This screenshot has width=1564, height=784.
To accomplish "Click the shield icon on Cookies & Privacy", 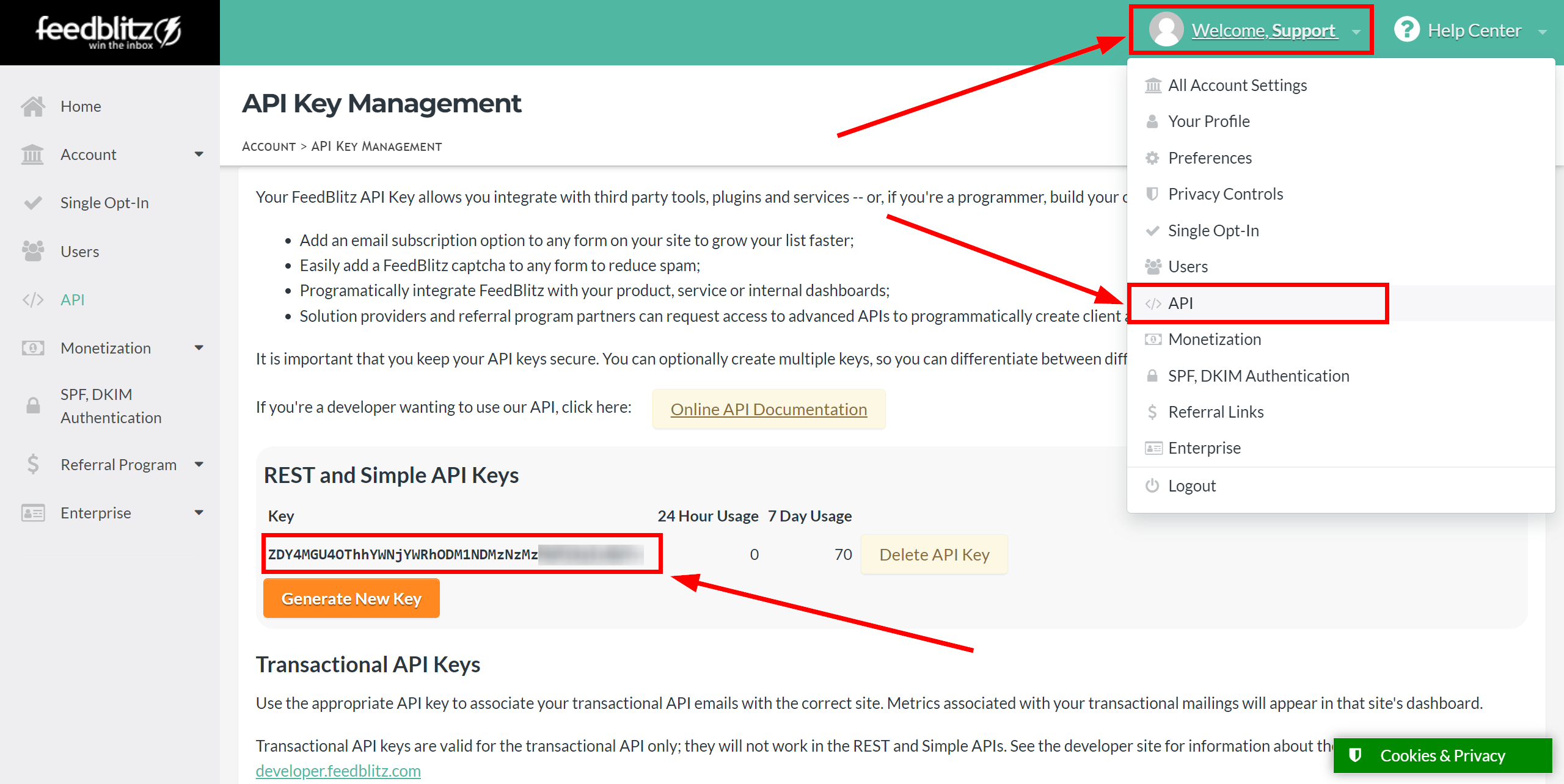I will 1355,755.
